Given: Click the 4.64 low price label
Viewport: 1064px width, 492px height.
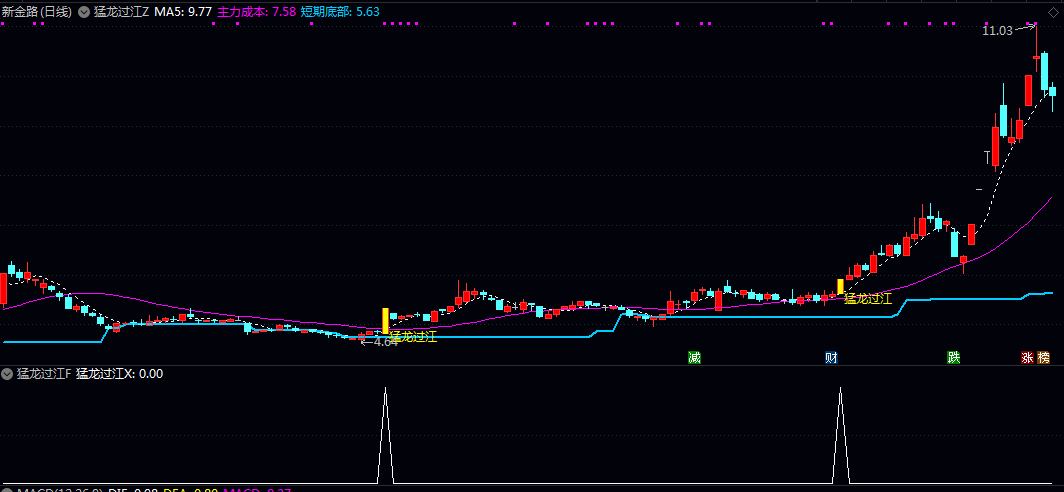Looking at the screenshot, I should [384, 342].
